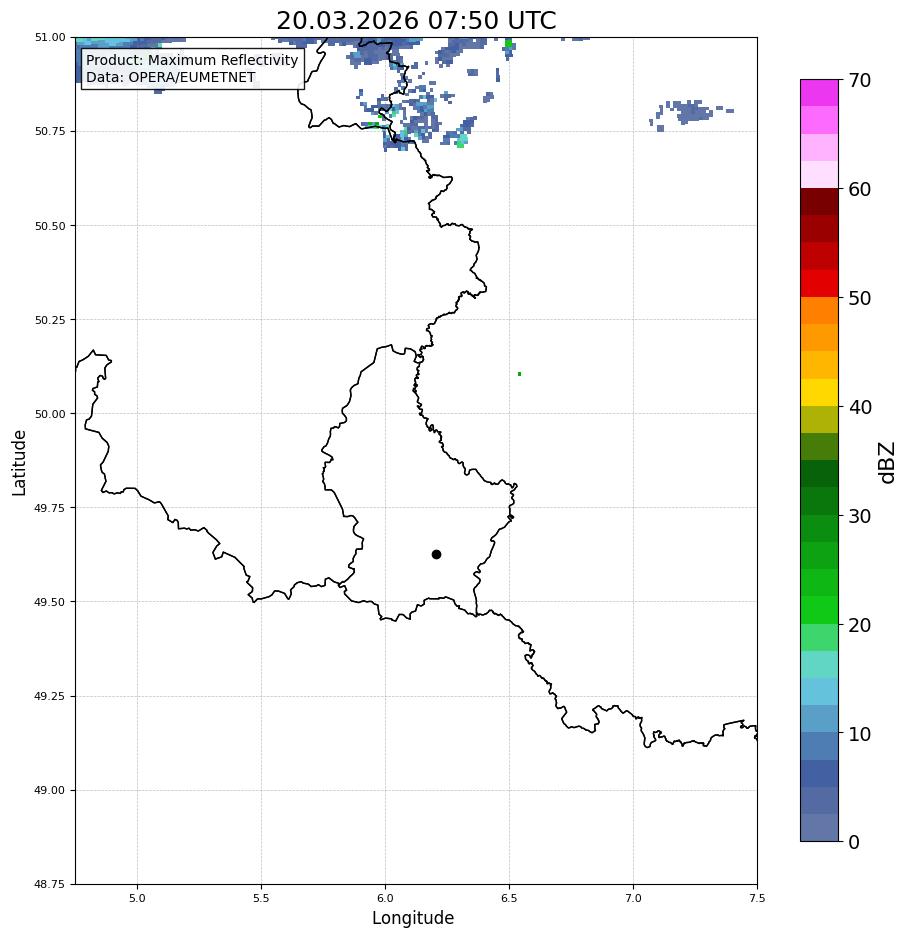The image size is (908, 937).
Task: Click the colorbar tick label '60'
Action: (x=860, y=189)
